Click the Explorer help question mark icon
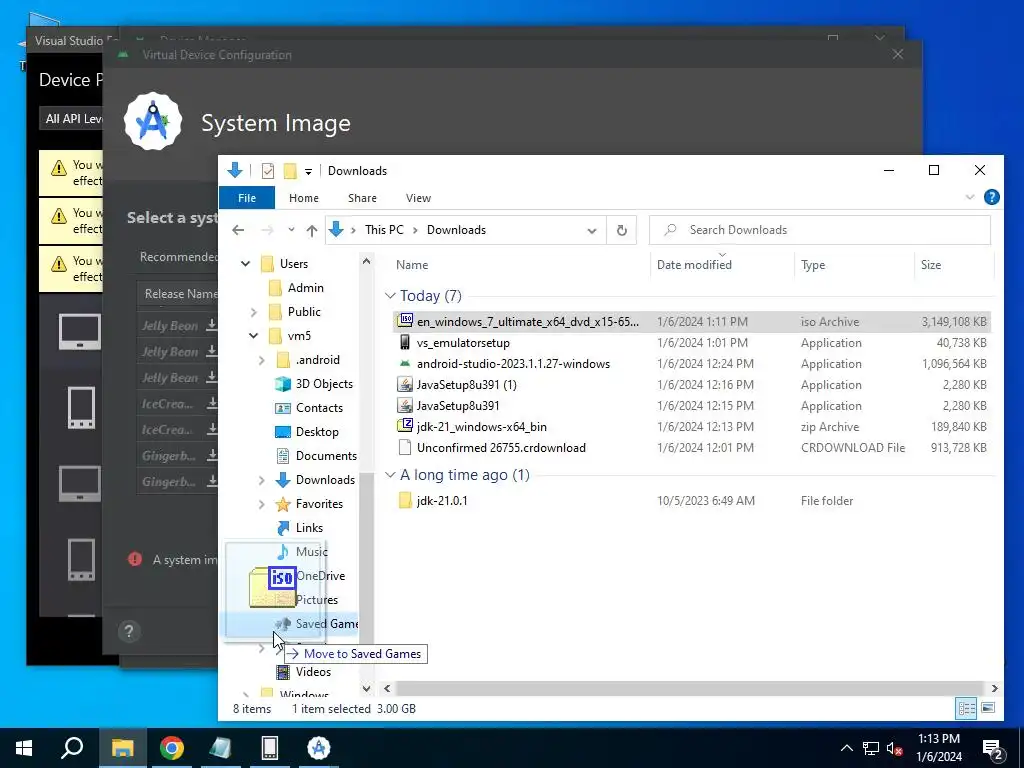1024x768 pixels. (x=991, y=197)
